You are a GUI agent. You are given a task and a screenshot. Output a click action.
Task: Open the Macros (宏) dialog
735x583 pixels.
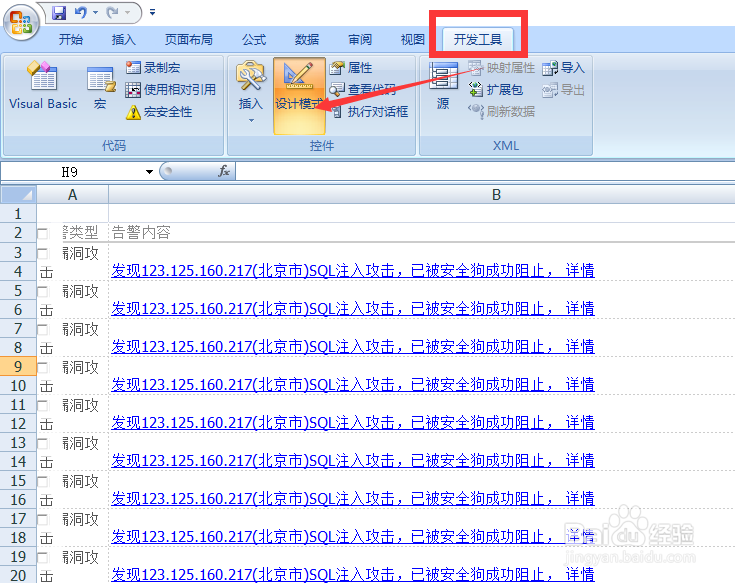coord(100,88)
